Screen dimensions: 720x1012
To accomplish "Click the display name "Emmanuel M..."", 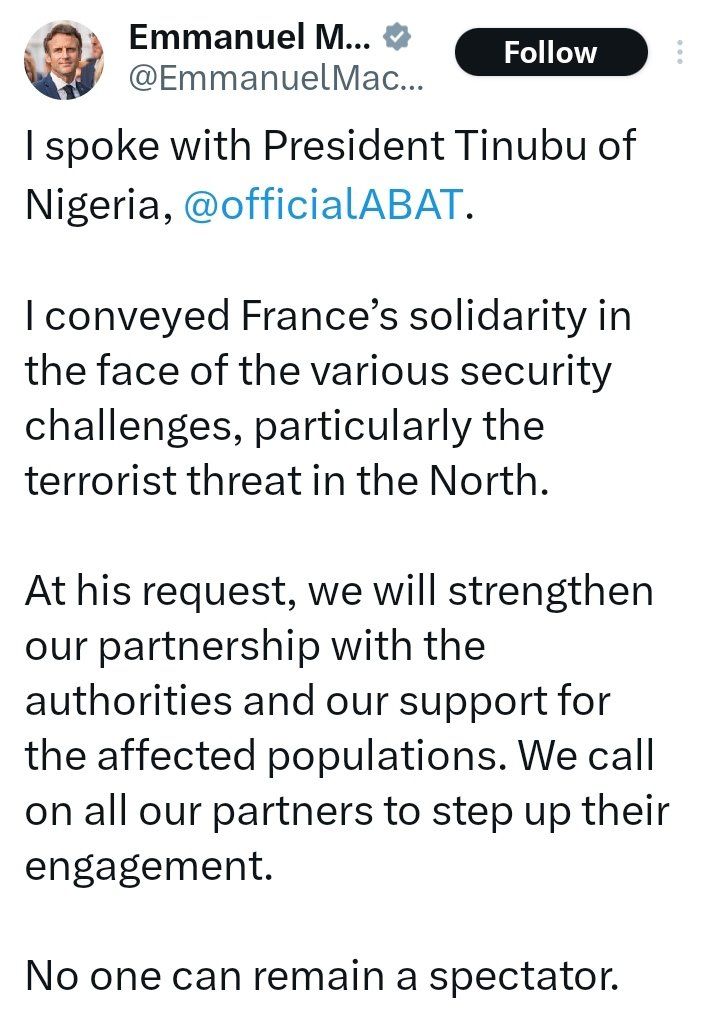I will [x=250, y=37].
